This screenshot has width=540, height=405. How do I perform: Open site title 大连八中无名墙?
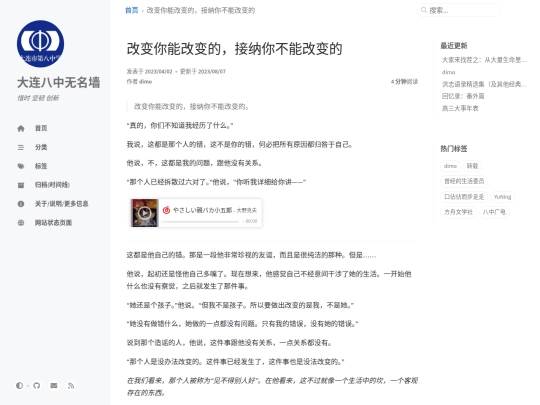click(59, 83)
